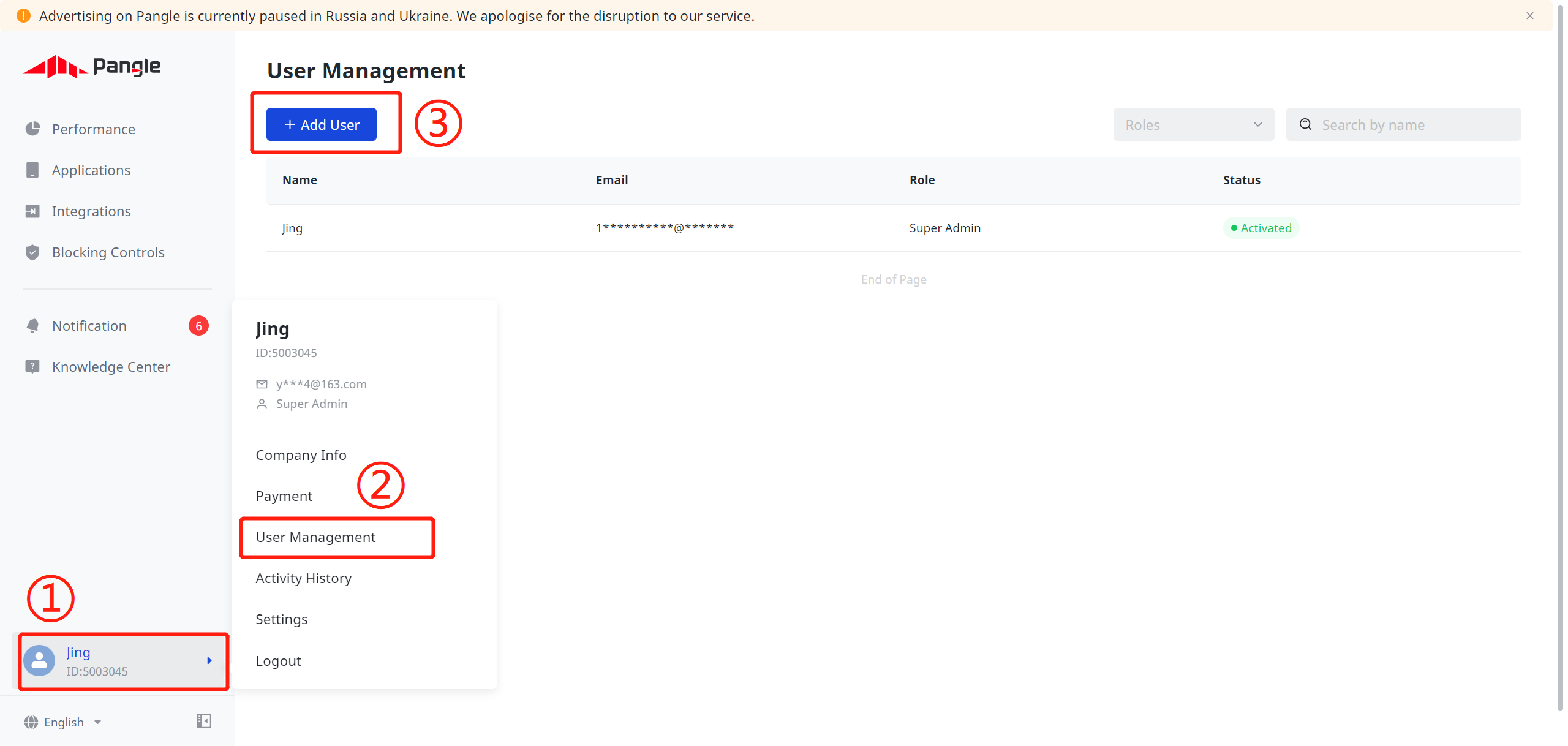
Task: Click the Pangle logo
Action: (x=92, y=66)
